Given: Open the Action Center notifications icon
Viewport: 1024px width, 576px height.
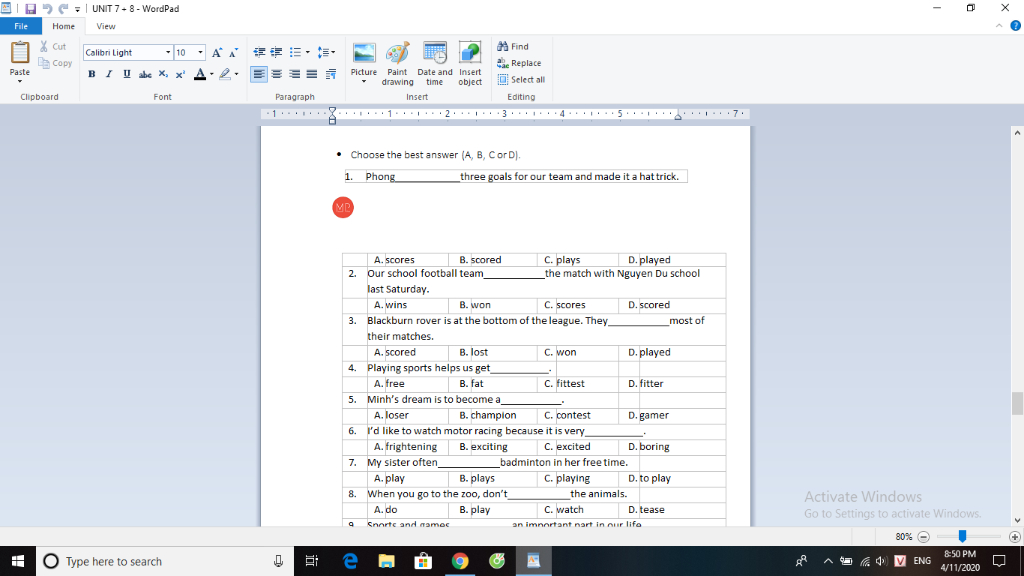Looking at the screenshot, I should coord(999,561).
